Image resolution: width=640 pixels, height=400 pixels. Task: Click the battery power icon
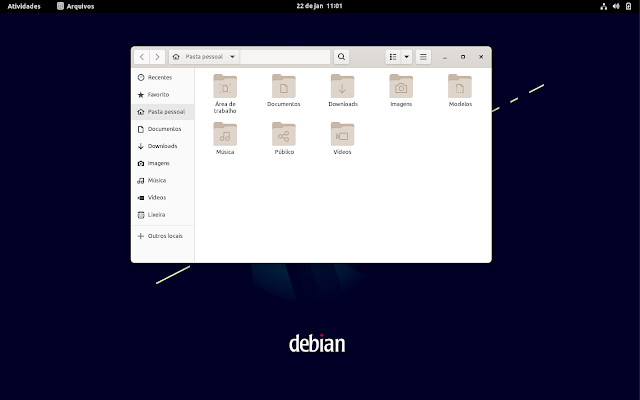(x=629, y=6)
